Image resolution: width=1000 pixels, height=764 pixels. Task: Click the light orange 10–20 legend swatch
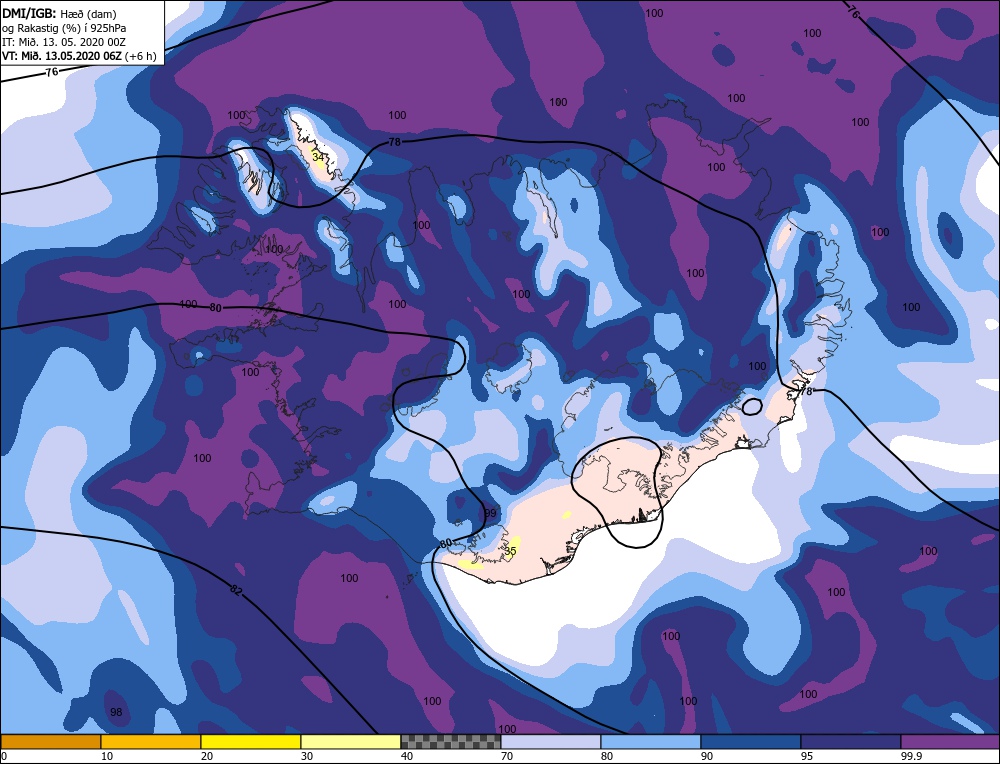(151, 741)
